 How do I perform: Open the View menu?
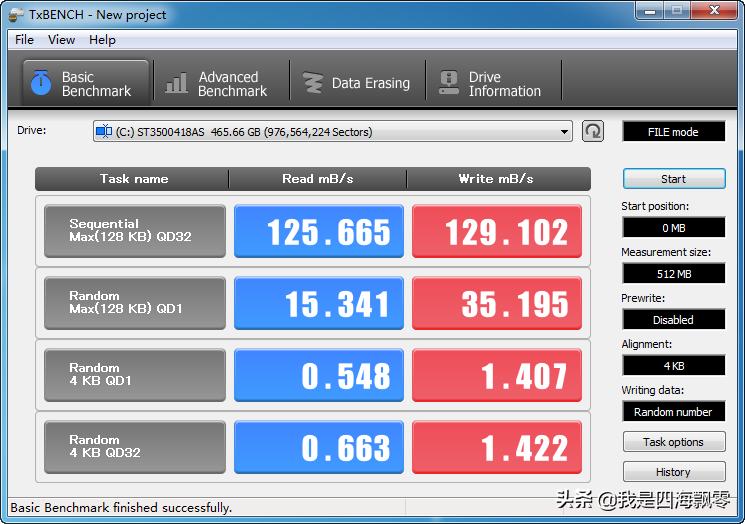61,40
